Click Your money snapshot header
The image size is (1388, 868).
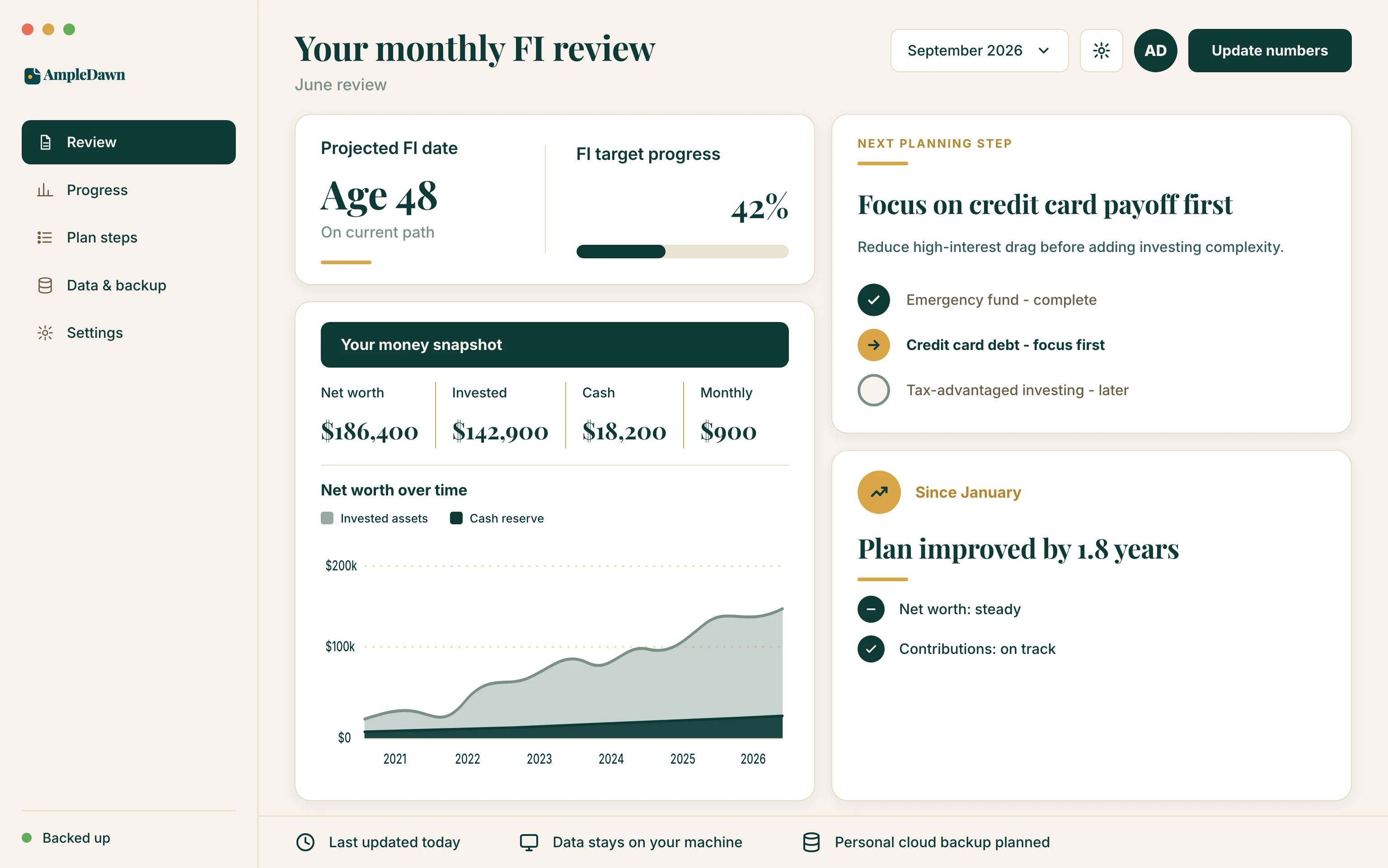(x=554, y=345)
